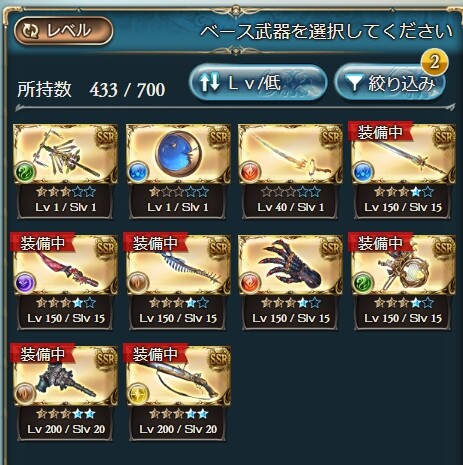This screenshot has width=463, height=465.
Task: Open the Lv/低 sort order dropdown
Action: click(257, 83)
